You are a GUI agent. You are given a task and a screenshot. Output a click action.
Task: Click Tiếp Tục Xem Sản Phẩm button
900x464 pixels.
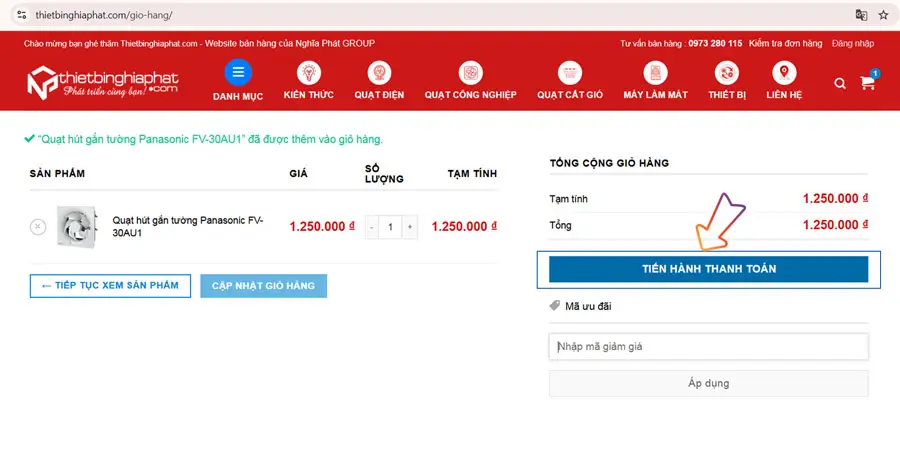click(110, 286)
